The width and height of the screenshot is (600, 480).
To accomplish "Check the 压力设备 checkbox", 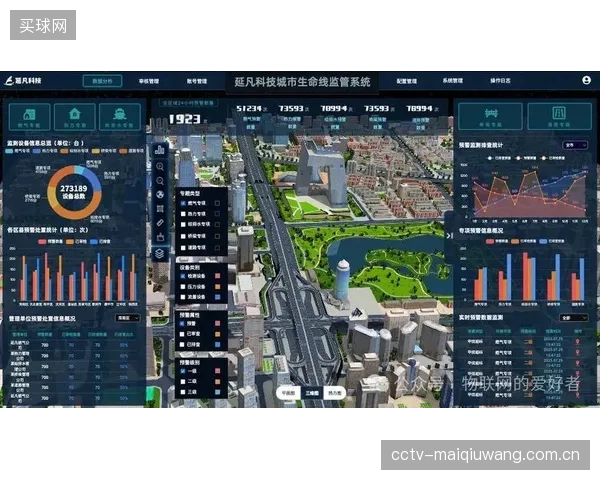I will tap(183, 287).
